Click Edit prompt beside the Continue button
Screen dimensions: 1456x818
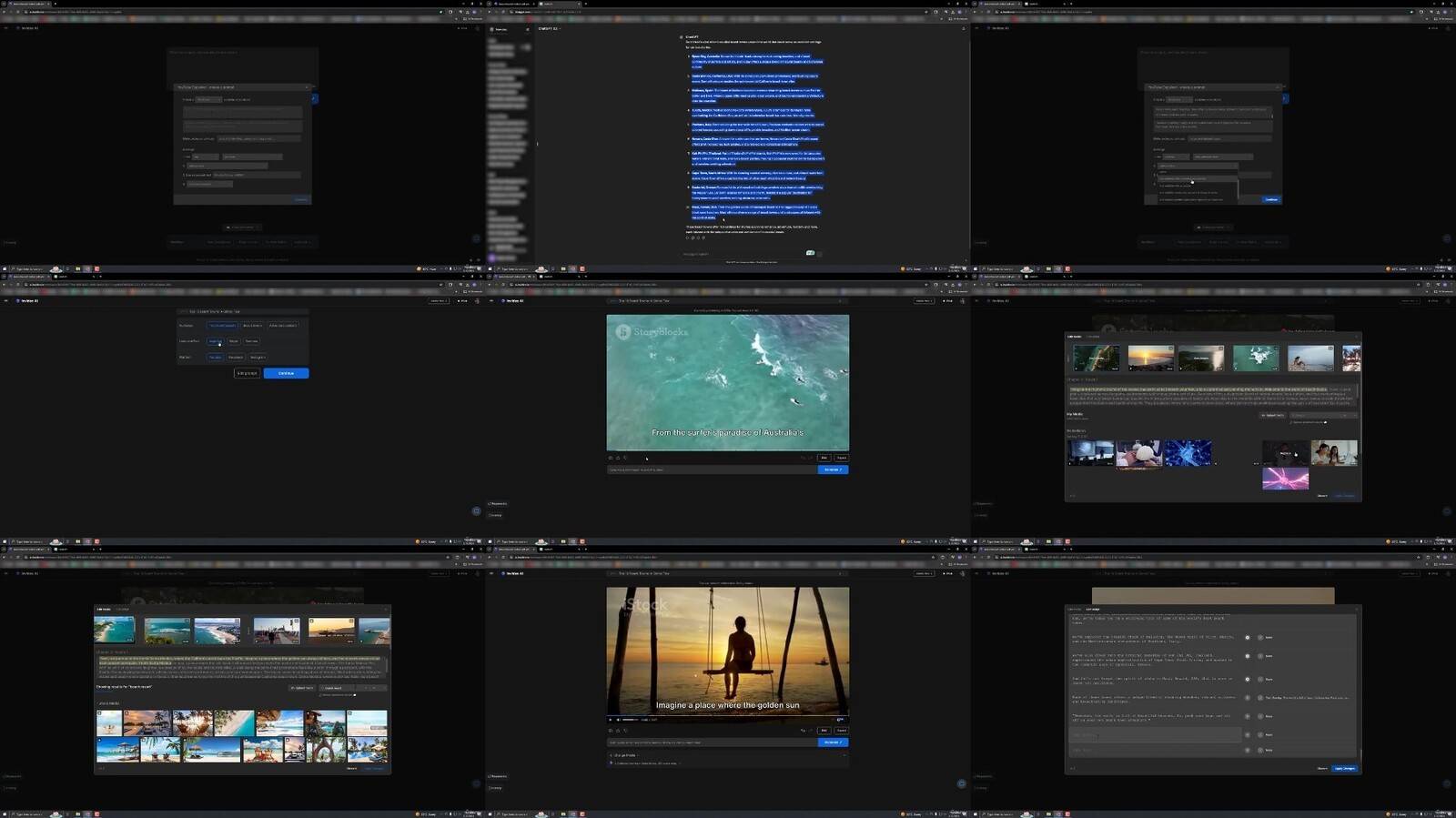[247, 373]
